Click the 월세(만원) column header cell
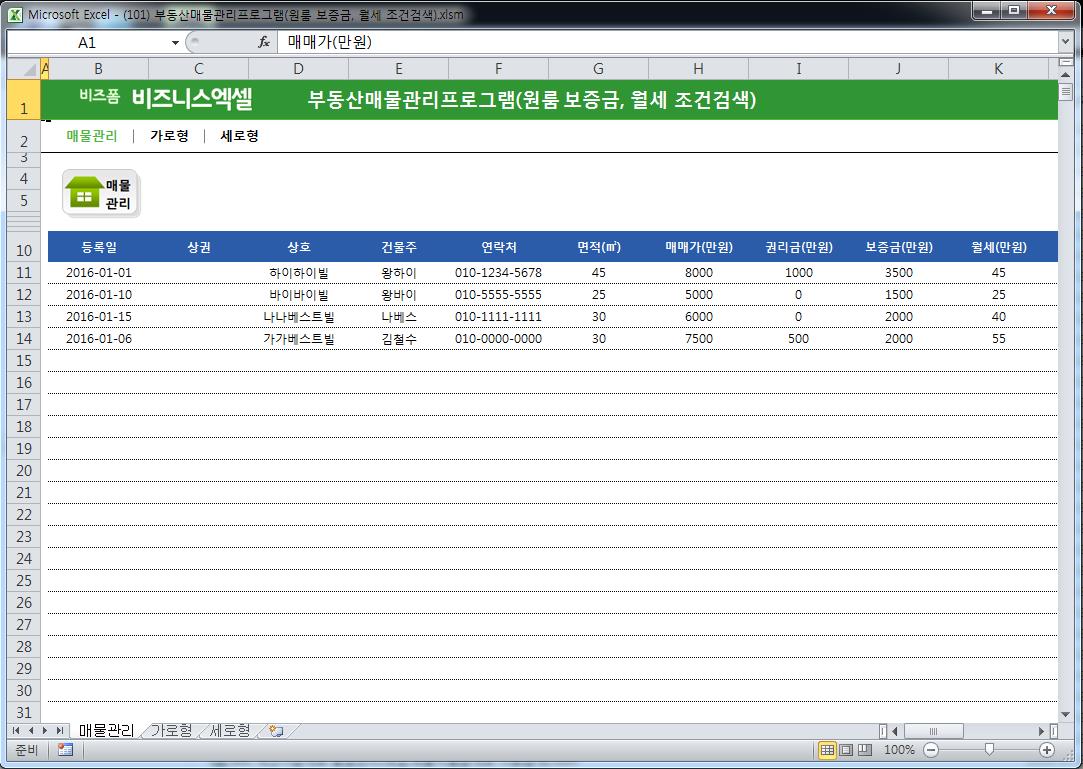 pos(999,247)
